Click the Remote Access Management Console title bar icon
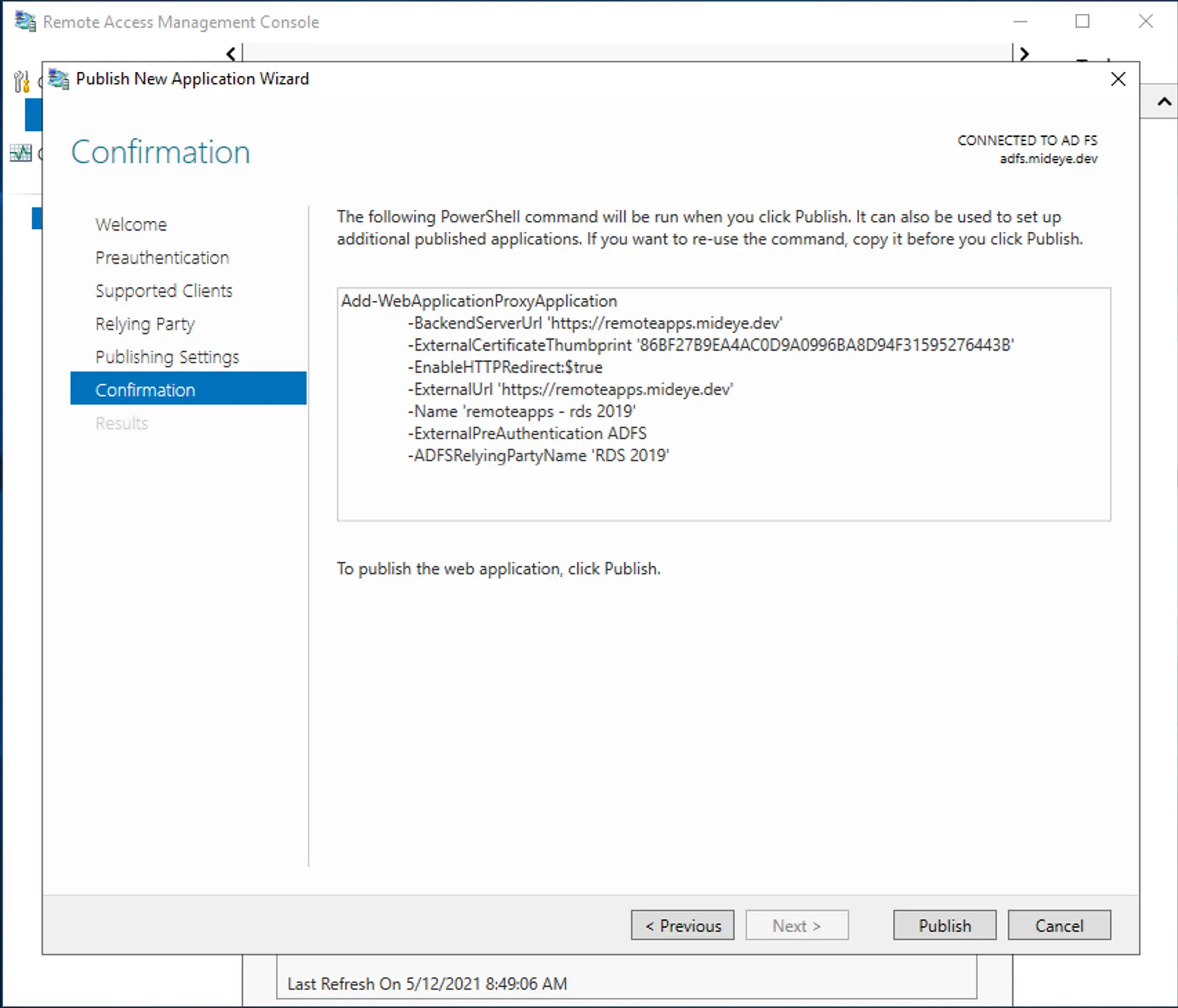Viewport: 1178px width, 1008px height. [25, 21]
